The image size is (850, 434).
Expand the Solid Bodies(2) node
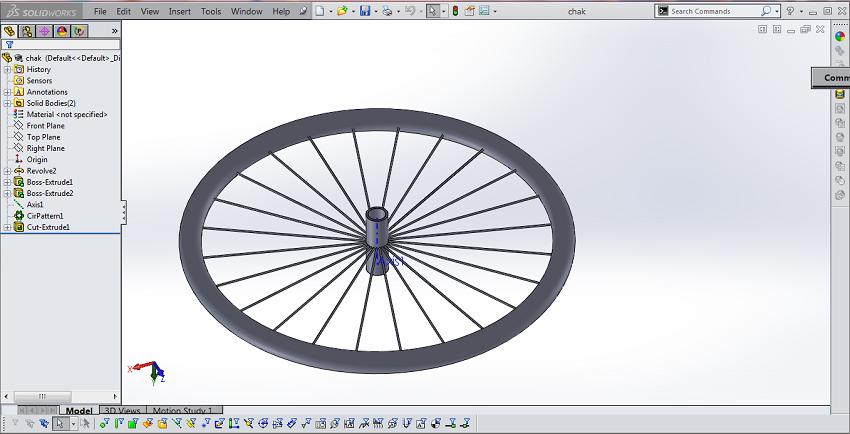click(7, 103)
